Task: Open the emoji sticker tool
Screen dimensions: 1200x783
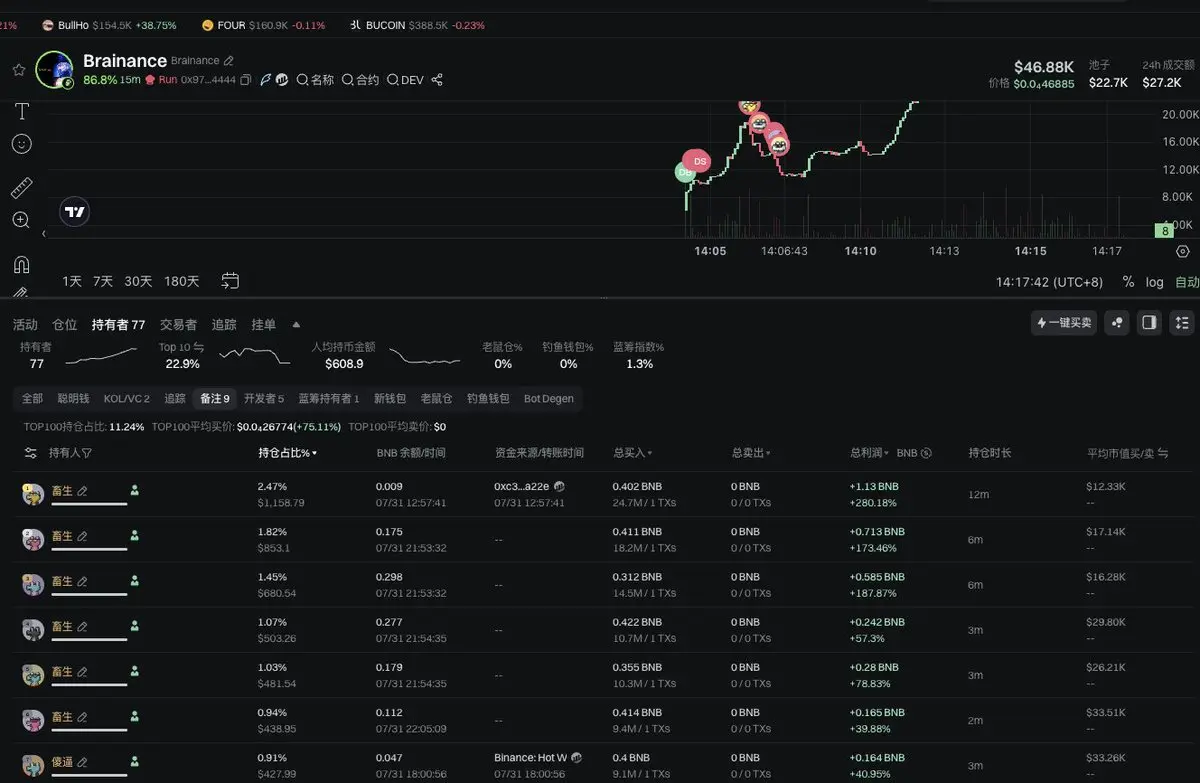Action: click(x=21, y=144)
